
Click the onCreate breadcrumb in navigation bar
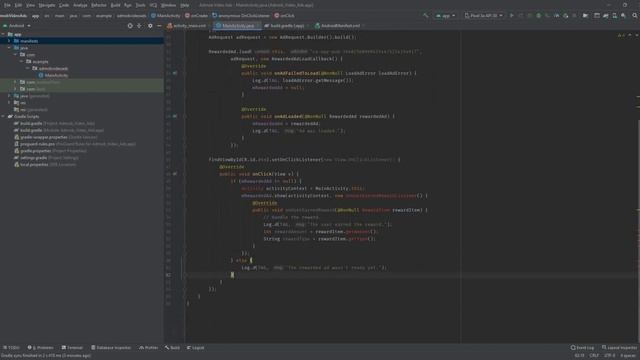[x=196, y=16]
